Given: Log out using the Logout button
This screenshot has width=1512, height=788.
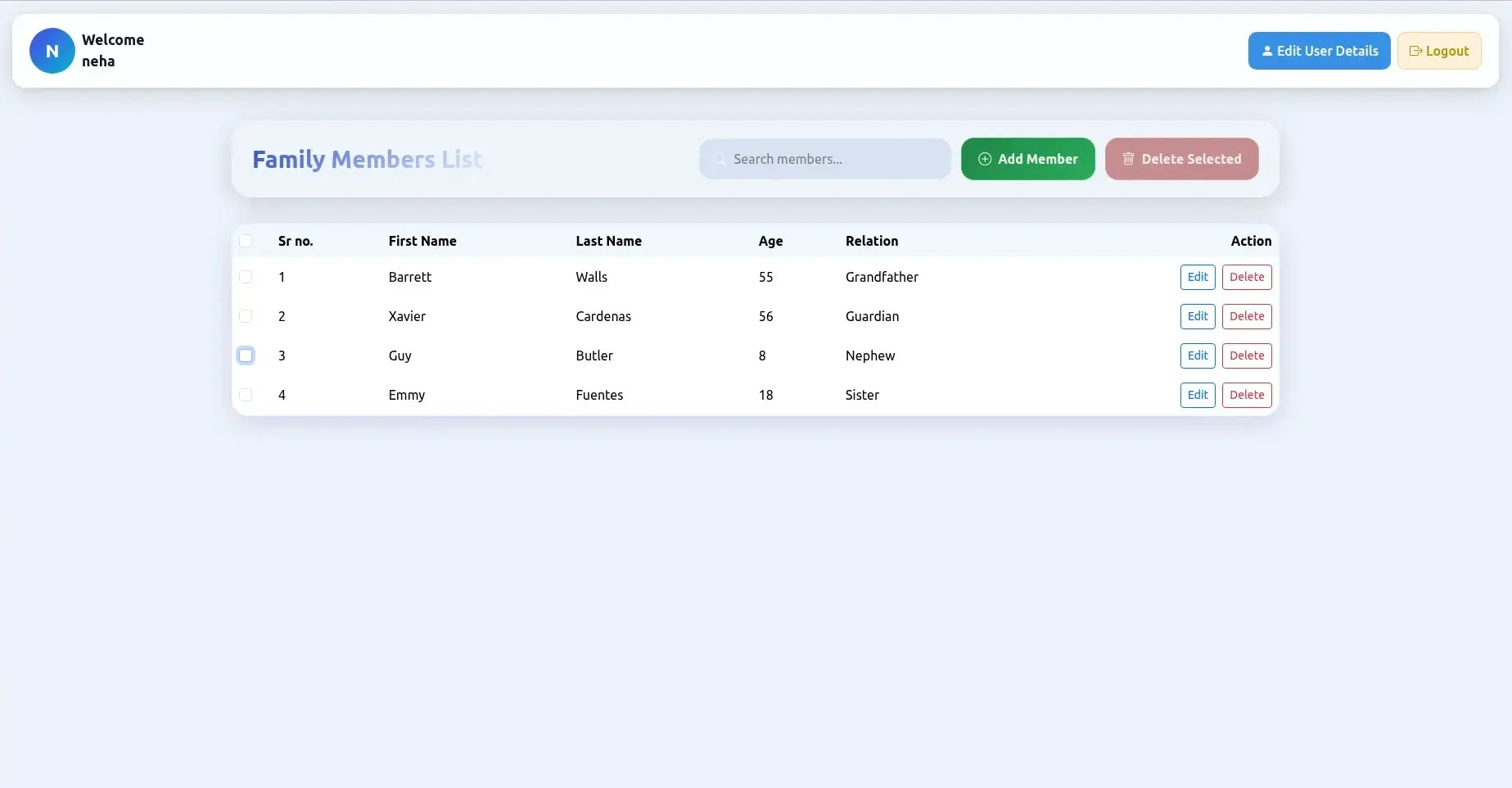Looking at the screenshot, I should click(1439, 51).
